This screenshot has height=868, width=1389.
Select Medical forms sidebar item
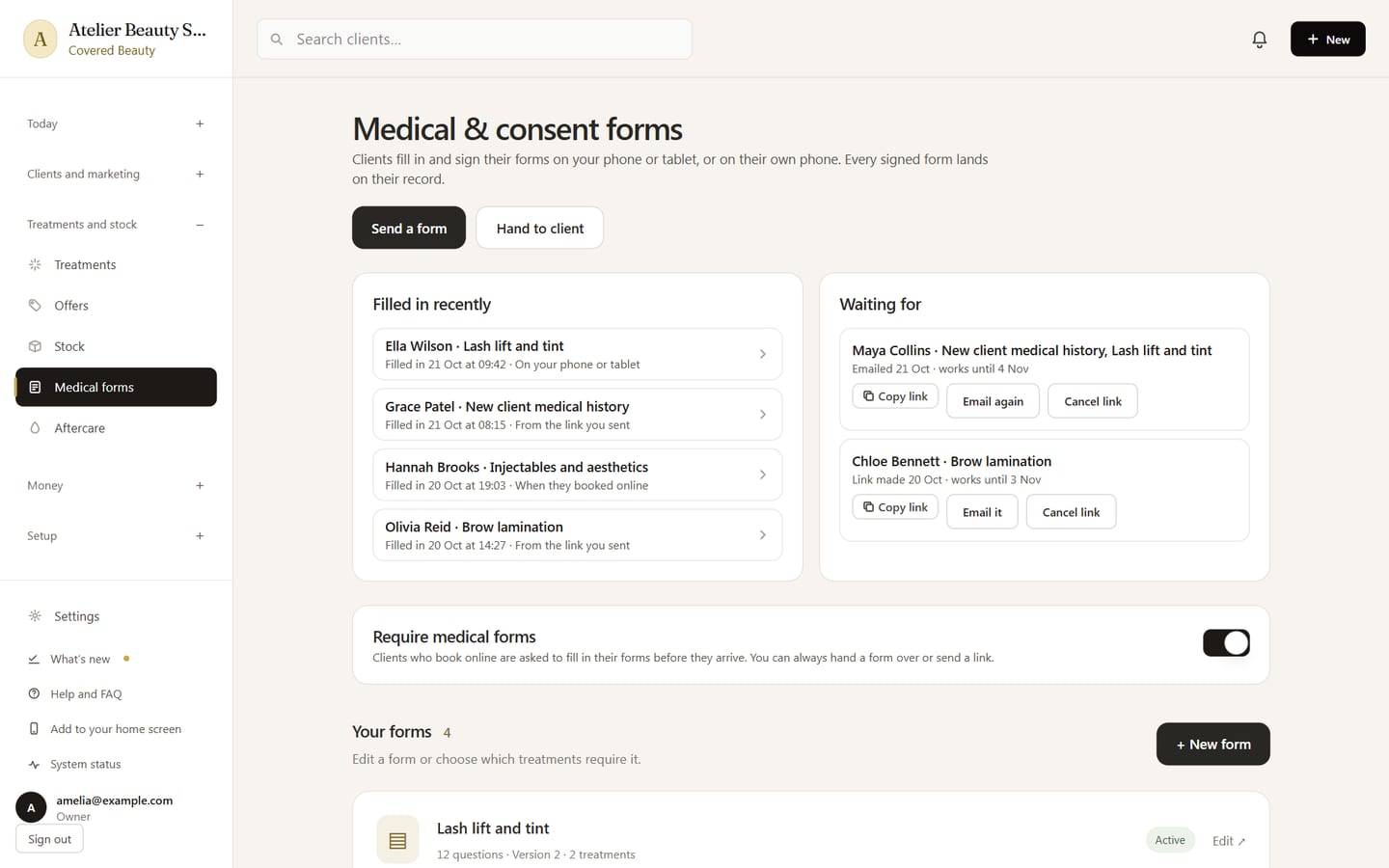116,387
